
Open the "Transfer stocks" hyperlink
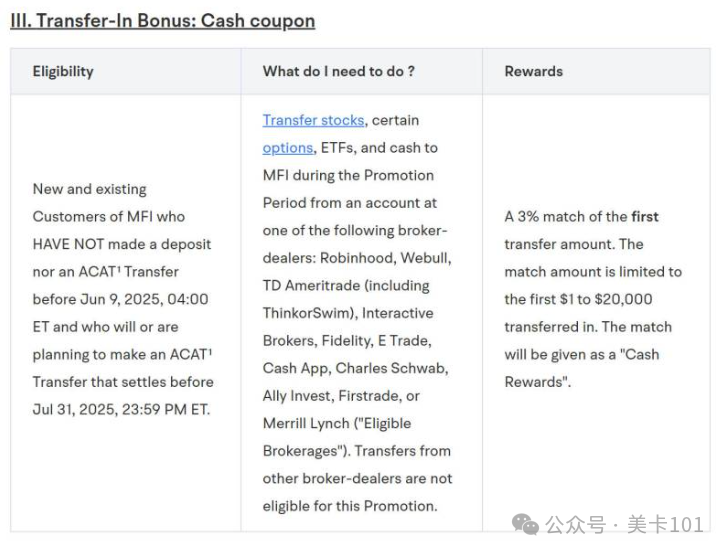313,121
